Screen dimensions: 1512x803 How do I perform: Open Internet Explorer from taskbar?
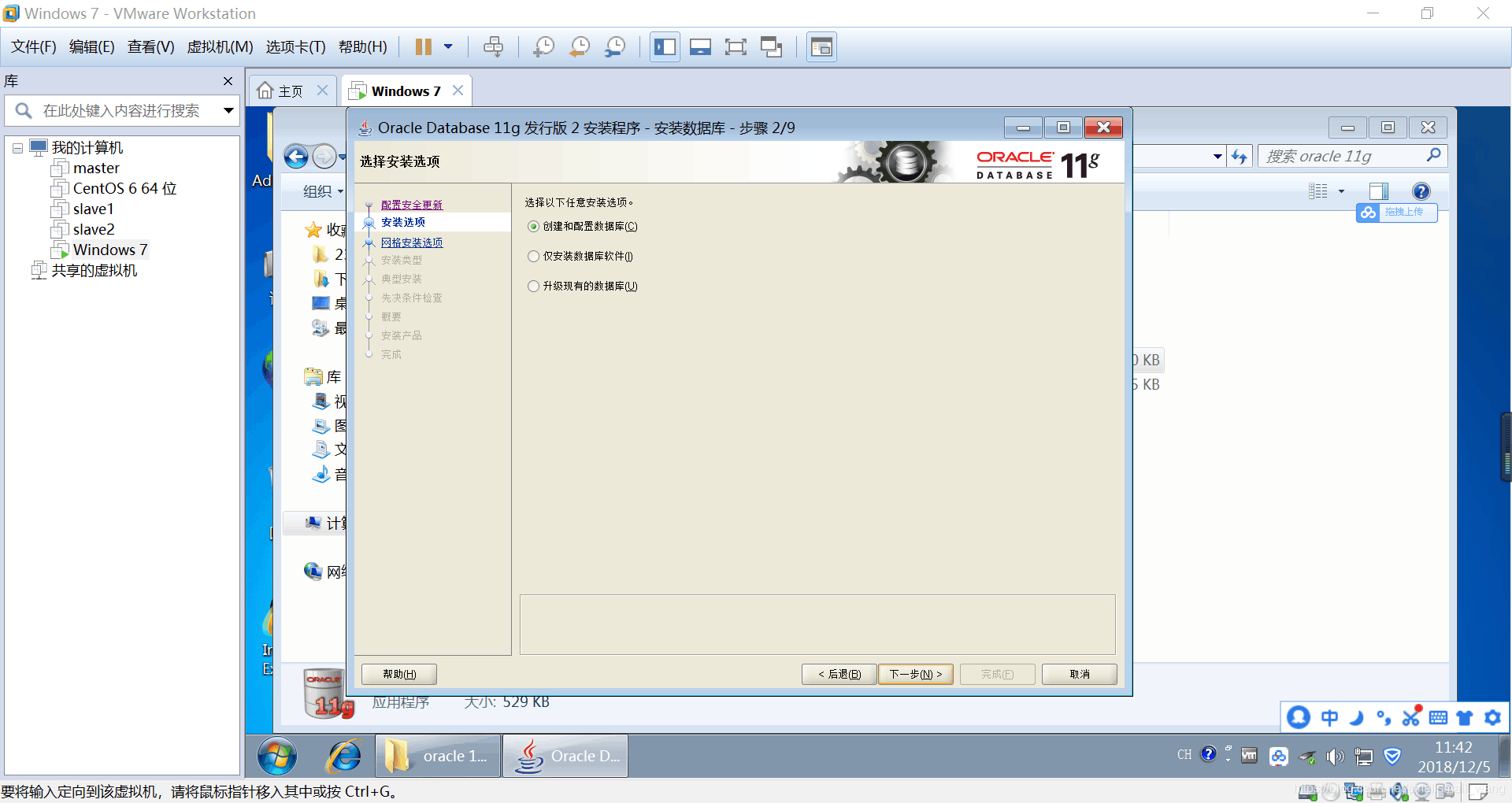(344, 757)
